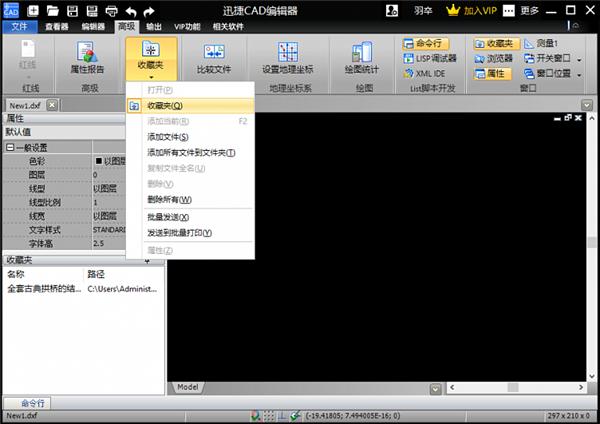600x424 pixels.
Task: Collapse the 一般设置 property group
Action: 10,147
